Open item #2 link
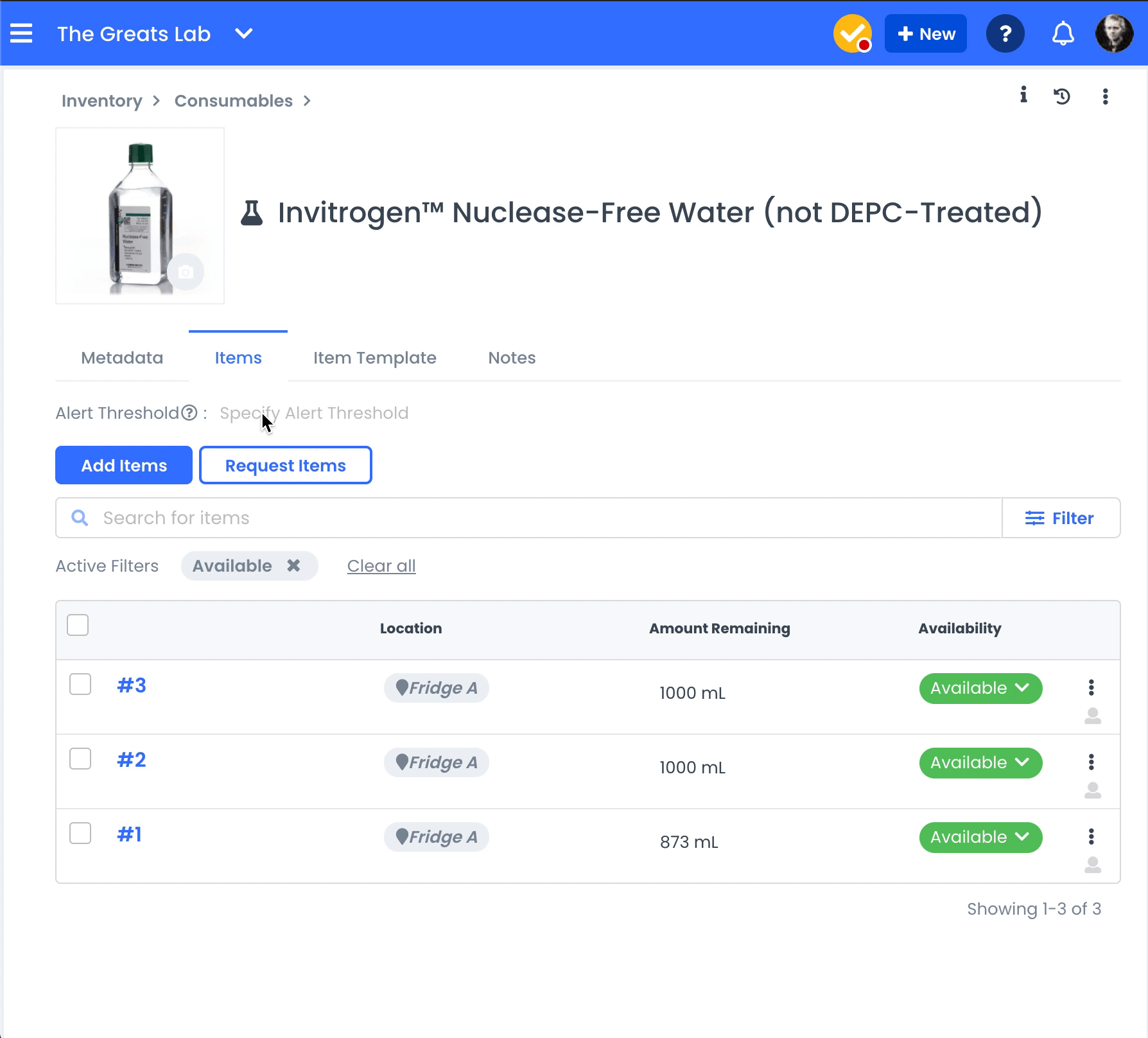Screen dimensions: 1148x1038 click(x=132, y=760)
